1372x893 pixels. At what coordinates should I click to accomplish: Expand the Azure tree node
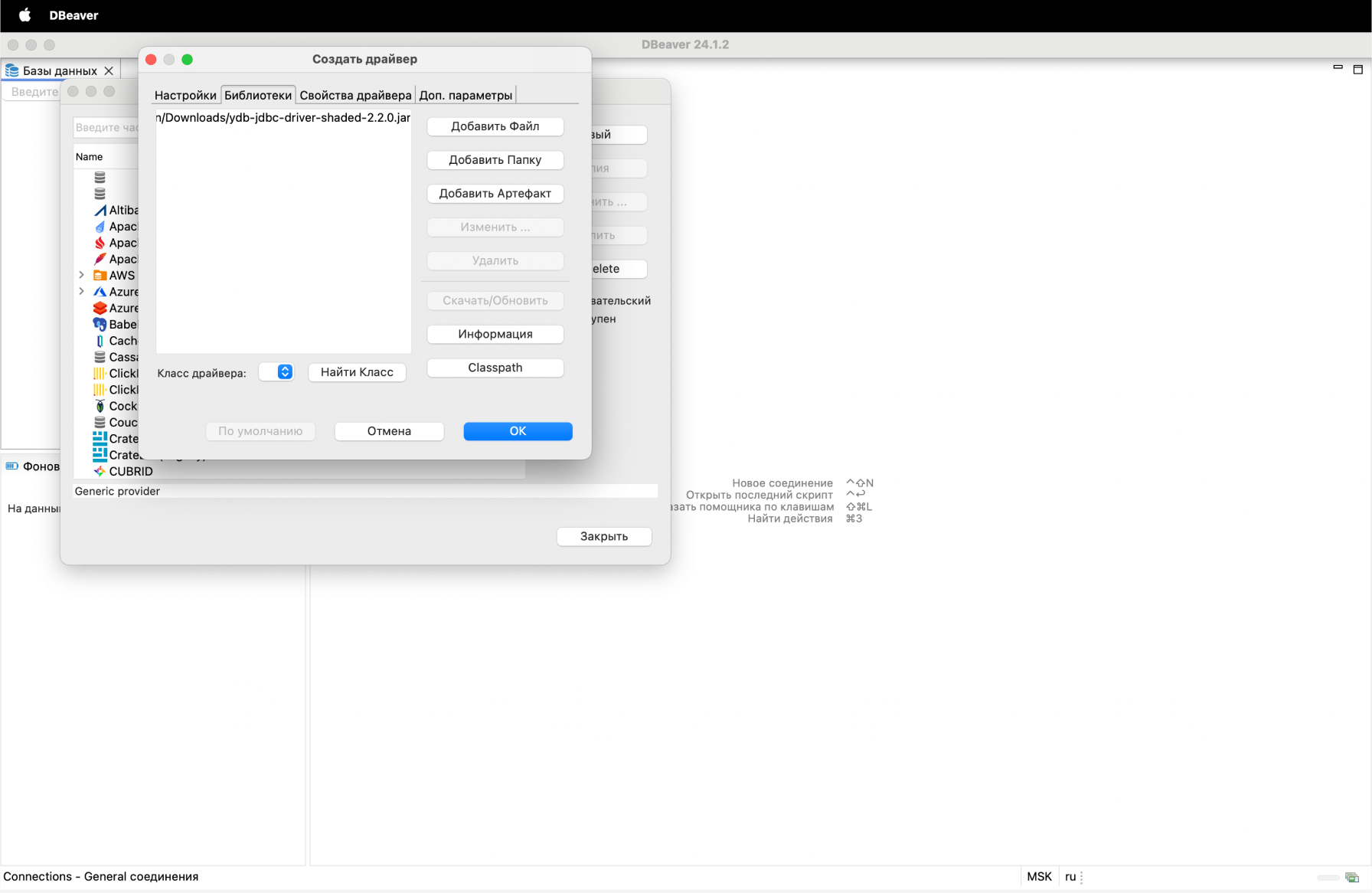[81, 292]
